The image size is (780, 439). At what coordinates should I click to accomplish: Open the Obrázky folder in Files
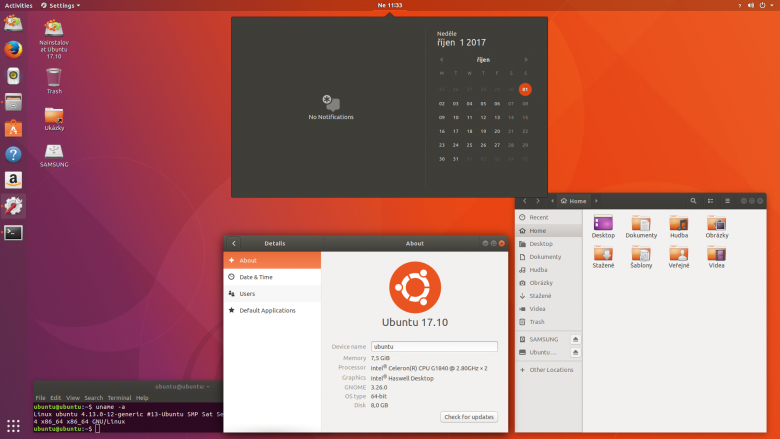(x=716, y=227)
